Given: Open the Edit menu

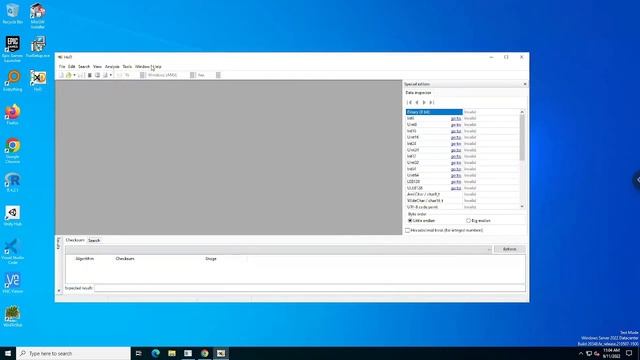Looking at the screenshot, I should pos(72,67).
